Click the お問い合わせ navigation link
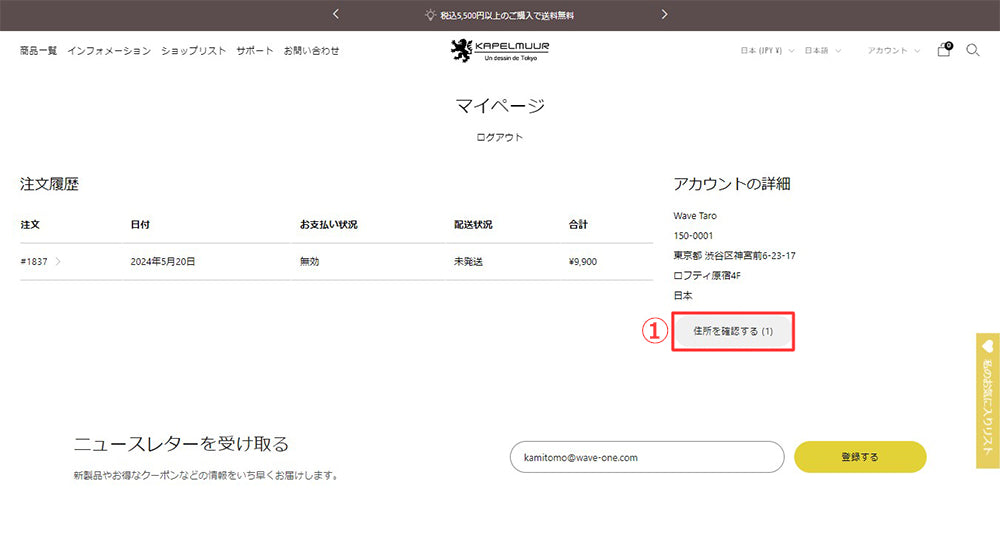The width and height of the screenshot is (1000, 535). point(311,51)
